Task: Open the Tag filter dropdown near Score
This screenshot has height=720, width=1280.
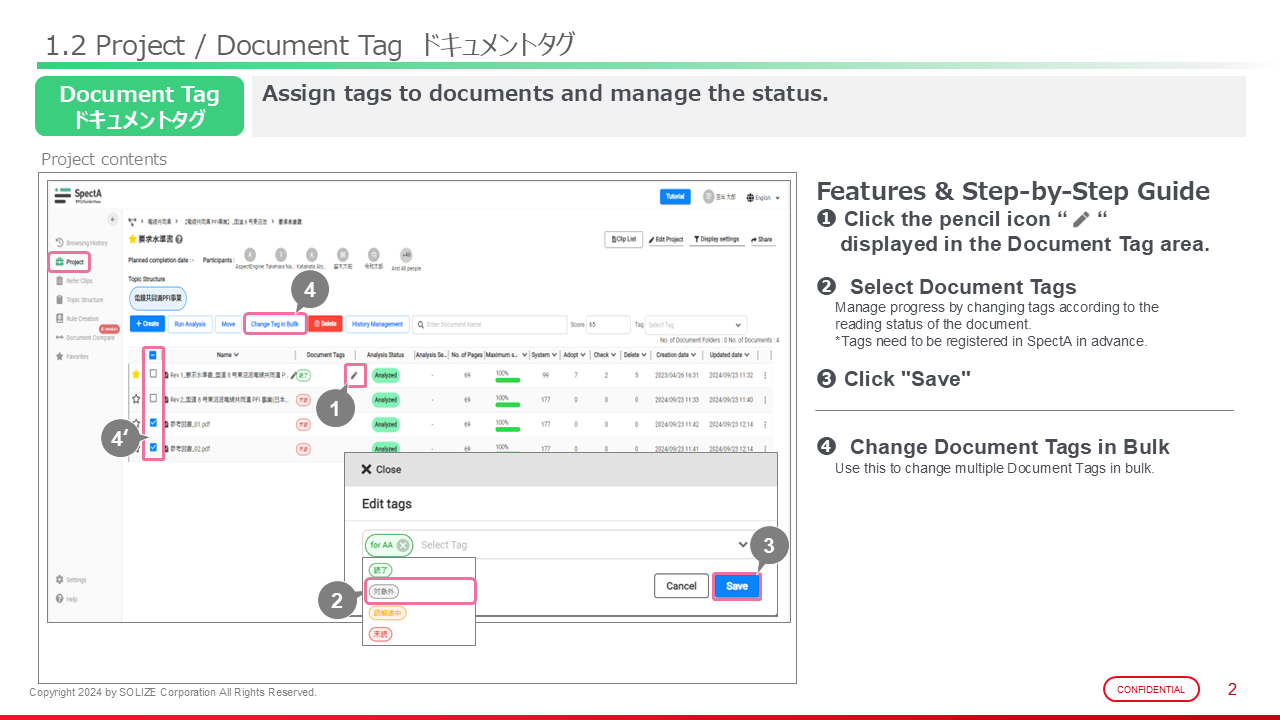Action: [x=696, y=325]
